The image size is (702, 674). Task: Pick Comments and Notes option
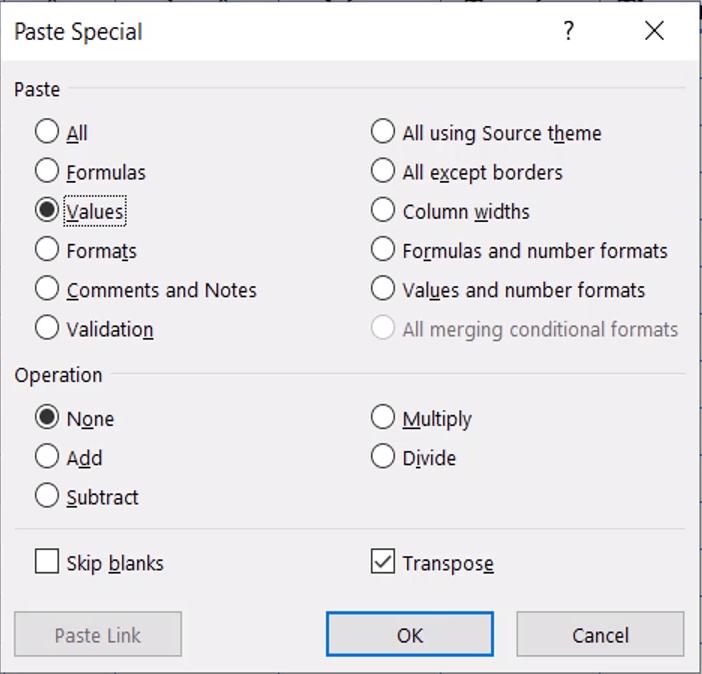47,289
